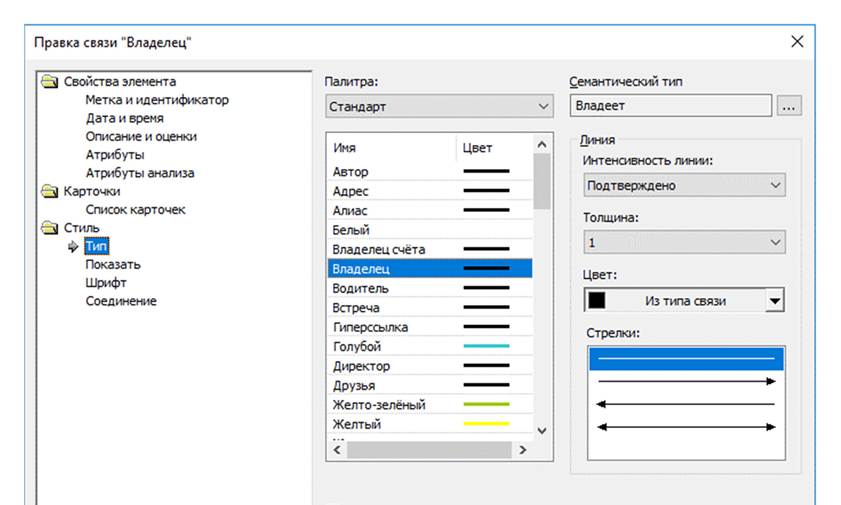
Task: Select Метка и идентификатор in tree
Action: [x=157, y=100]
